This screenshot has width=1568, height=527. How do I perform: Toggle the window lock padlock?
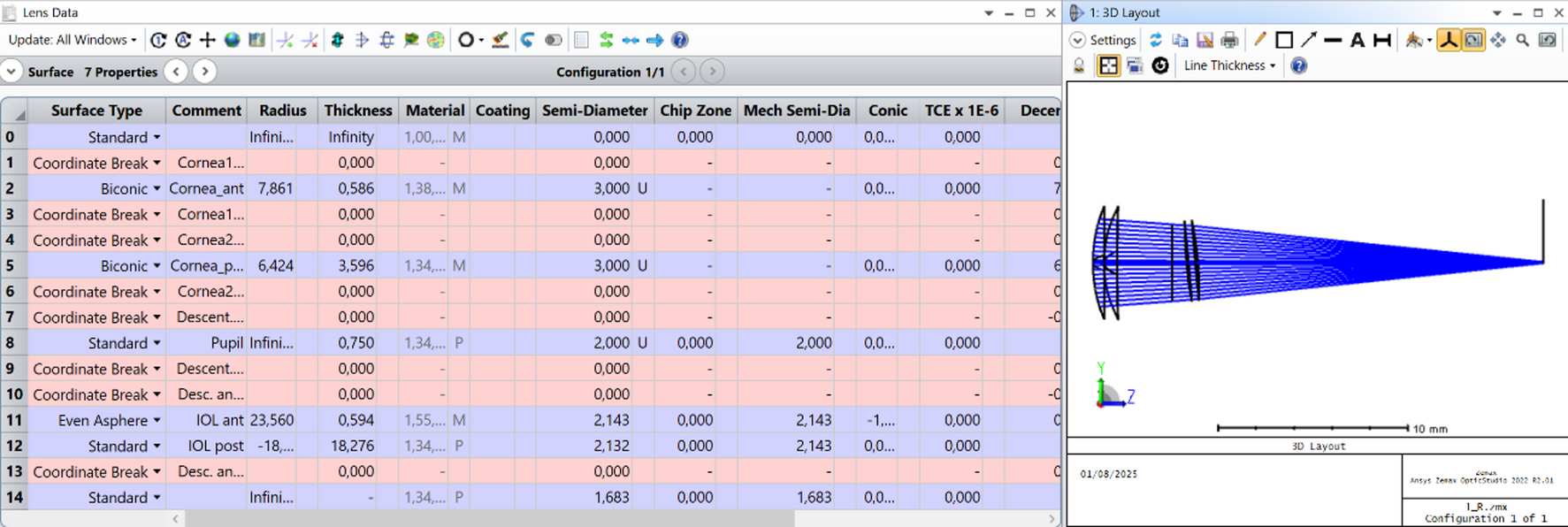tap(1079, 65)
